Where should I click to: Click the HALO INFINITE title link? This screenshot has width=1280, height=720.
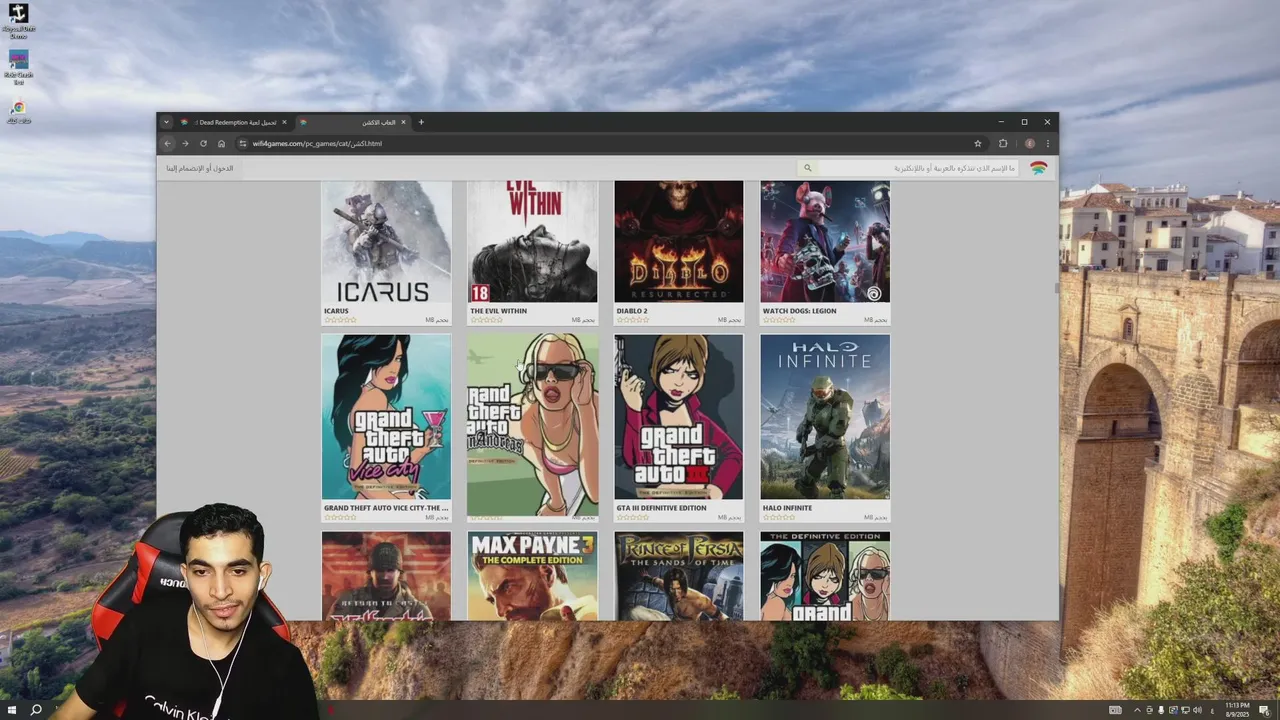(x=787, y=508)
